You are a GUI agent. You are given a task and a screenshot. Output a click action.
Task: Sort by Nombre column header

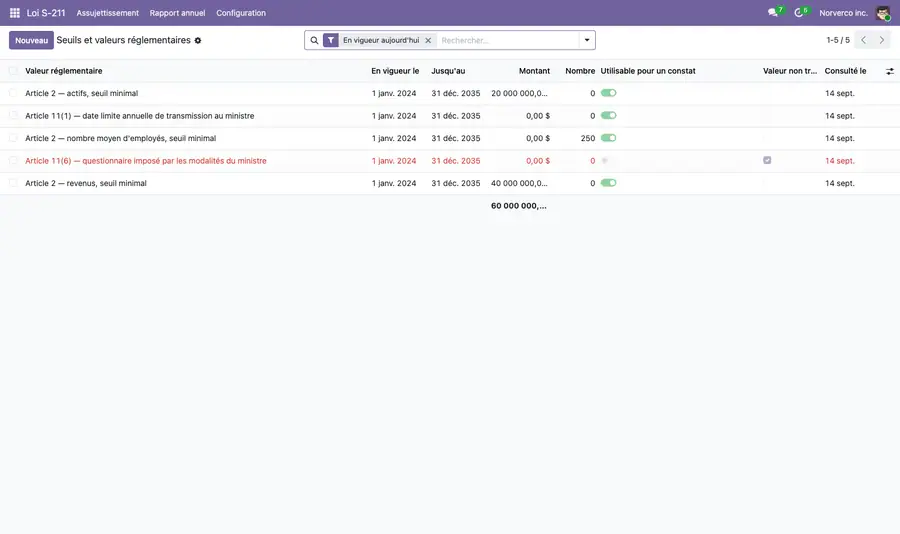(x=580, y=71)
